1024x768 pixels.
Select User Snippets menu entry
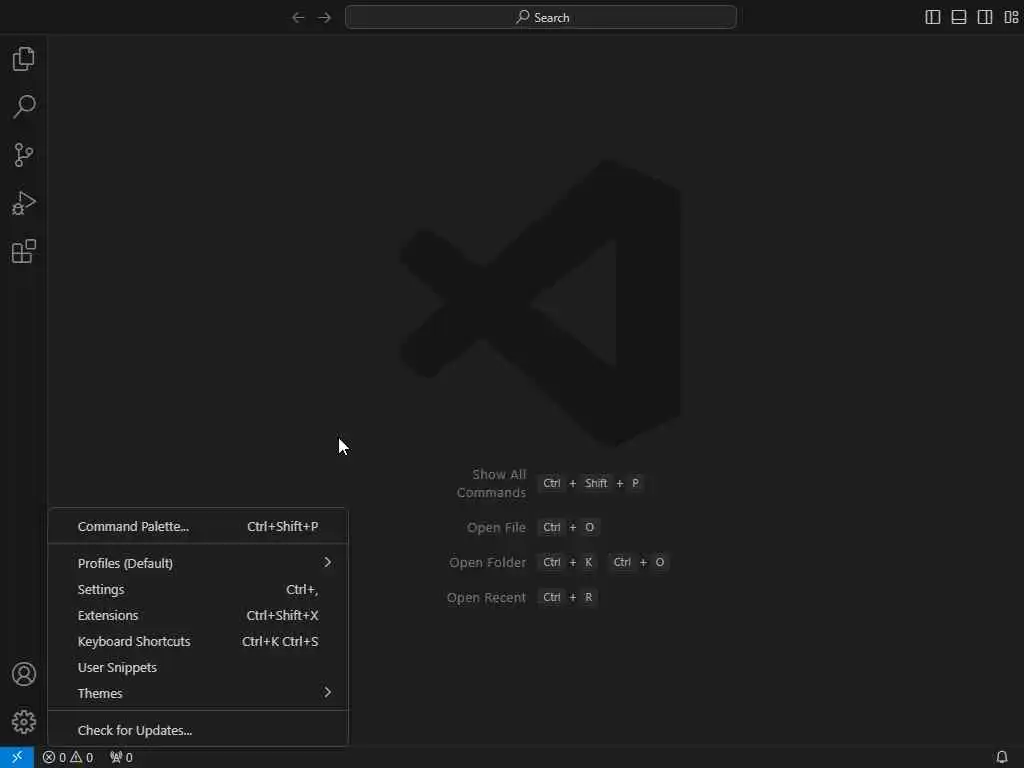pyautogui.click(x=198, y=667)
